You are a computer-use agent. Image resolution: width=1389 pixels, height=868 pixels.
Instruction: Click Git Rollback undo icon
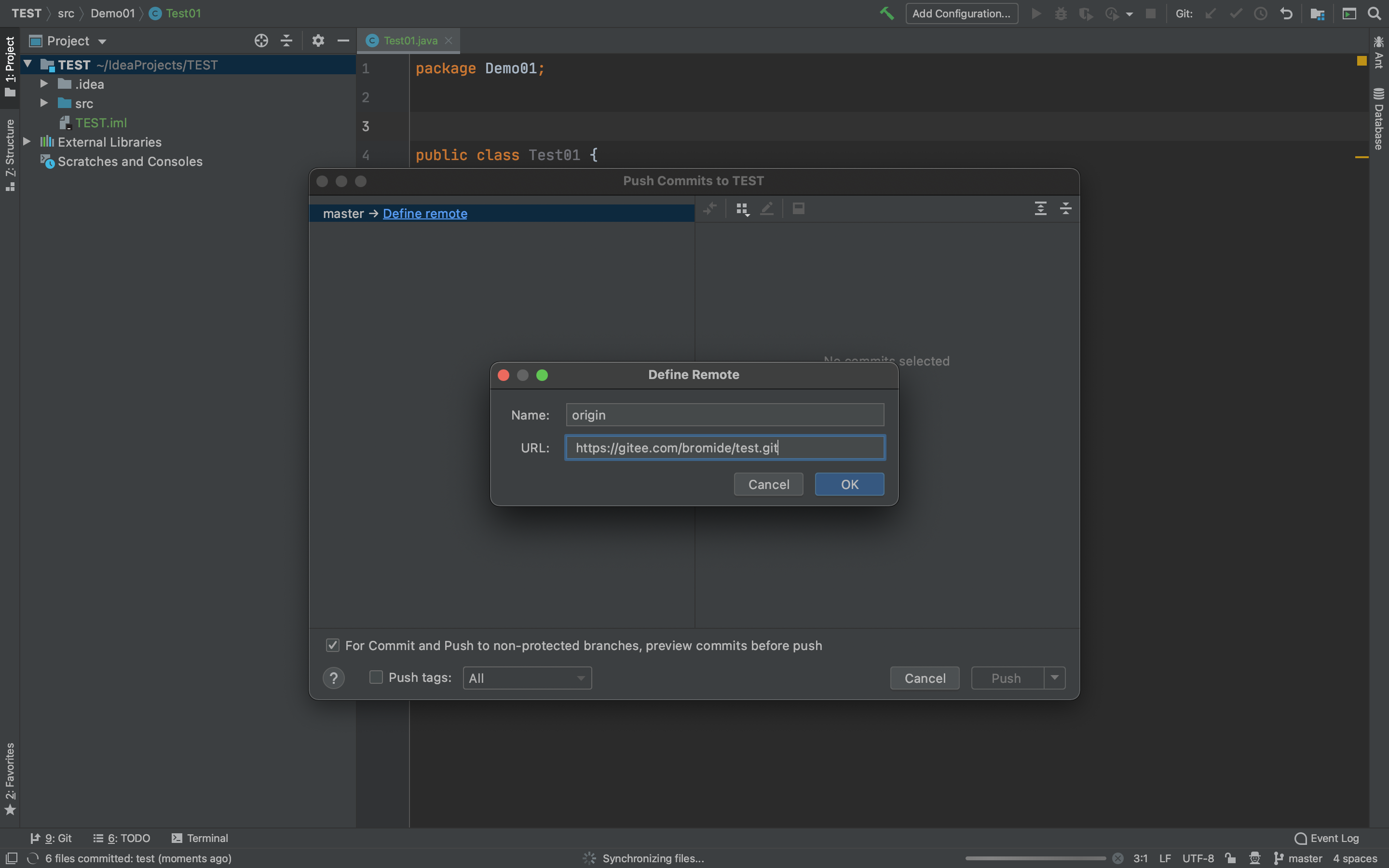tap(1286, 13)
